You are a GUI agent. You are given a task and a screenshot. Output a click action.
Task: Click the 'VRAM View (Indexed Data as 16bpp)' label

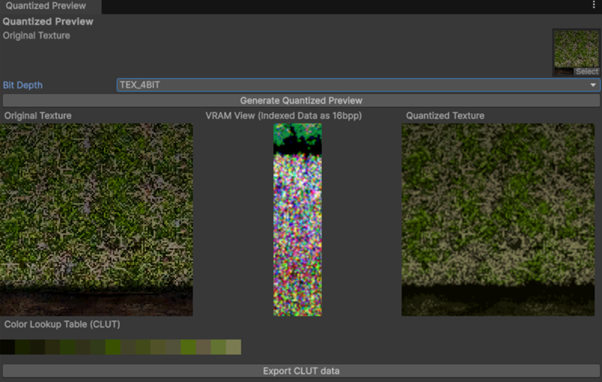[x=283, y=116]
